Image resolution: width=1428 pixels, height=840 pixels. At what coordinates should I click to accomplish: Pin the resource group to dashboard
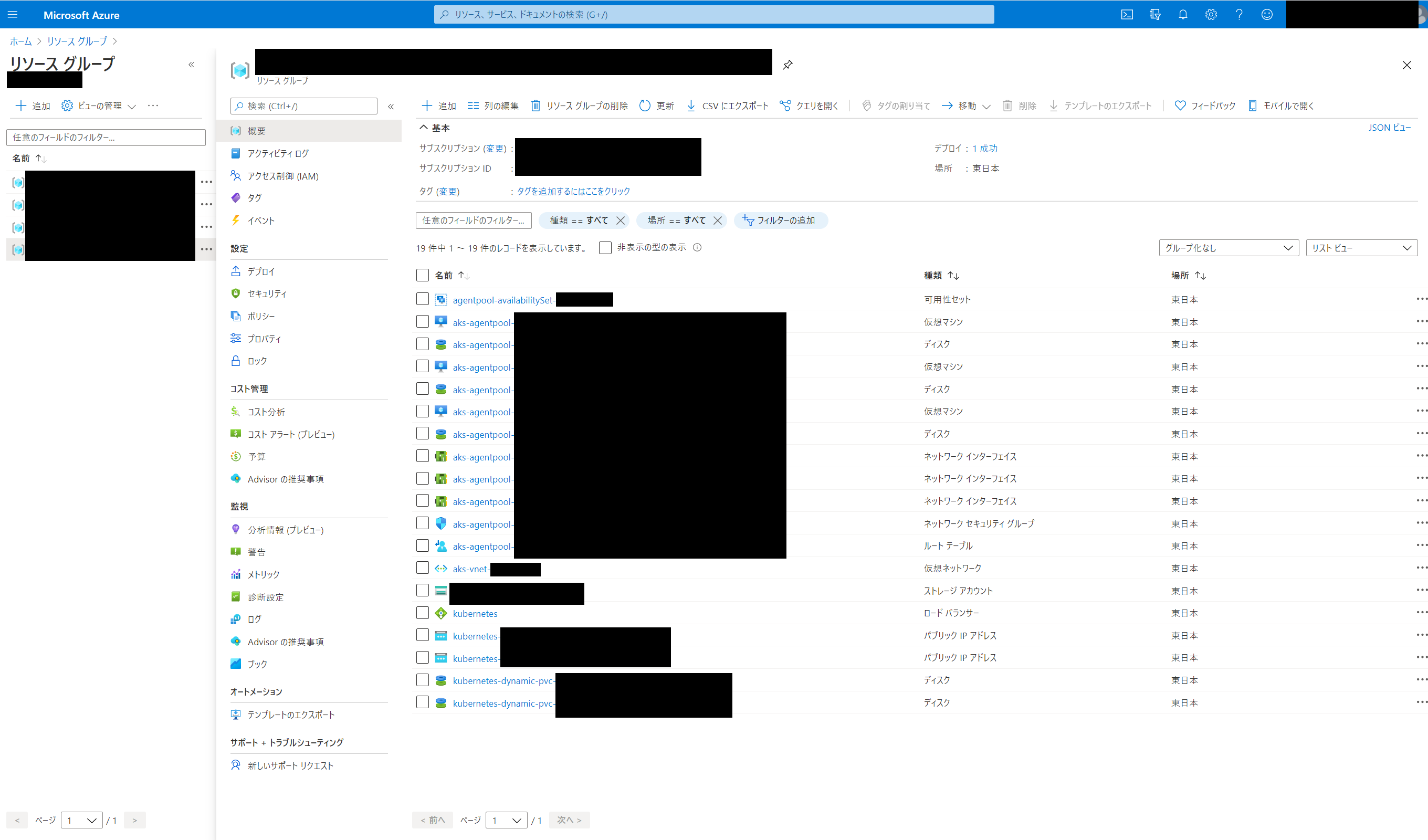[787, 64]
